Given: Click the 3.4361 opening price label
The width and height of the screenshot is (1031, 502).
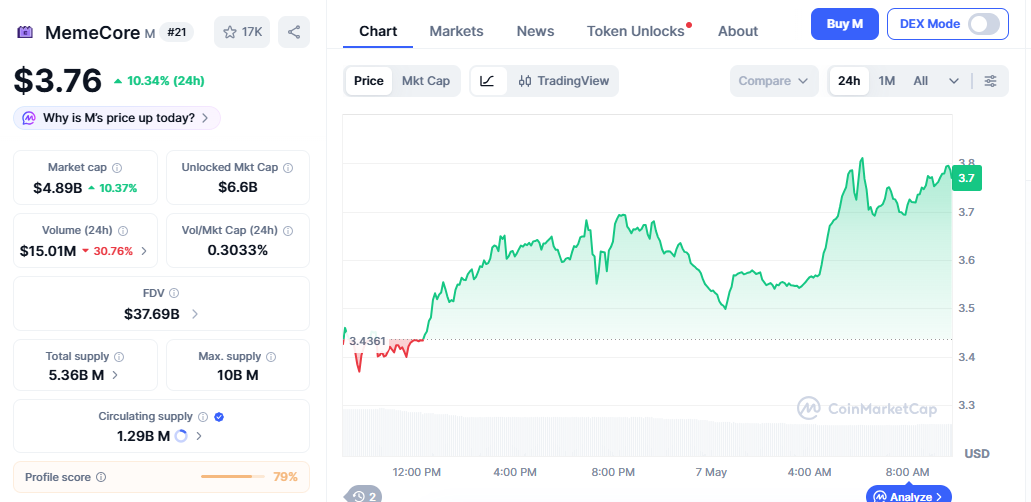Looking at the screenshot, I should 368,341.
